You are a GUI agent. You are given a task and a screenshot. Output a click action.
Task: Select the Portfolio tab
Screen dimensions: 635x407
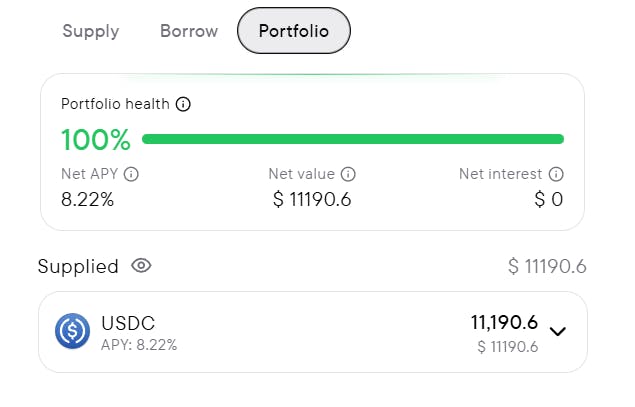(294, 31)
